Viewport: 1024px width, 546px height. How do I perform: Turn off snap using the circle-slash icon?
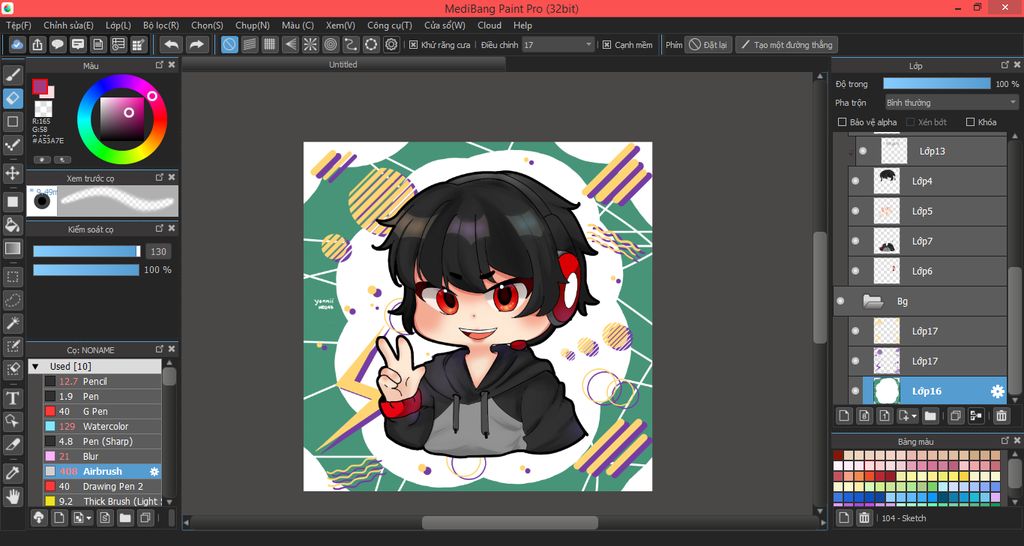pos(229,44)
